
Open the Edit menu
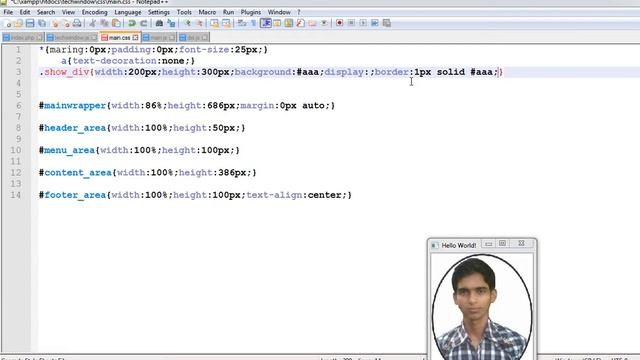tap(25, 12)
